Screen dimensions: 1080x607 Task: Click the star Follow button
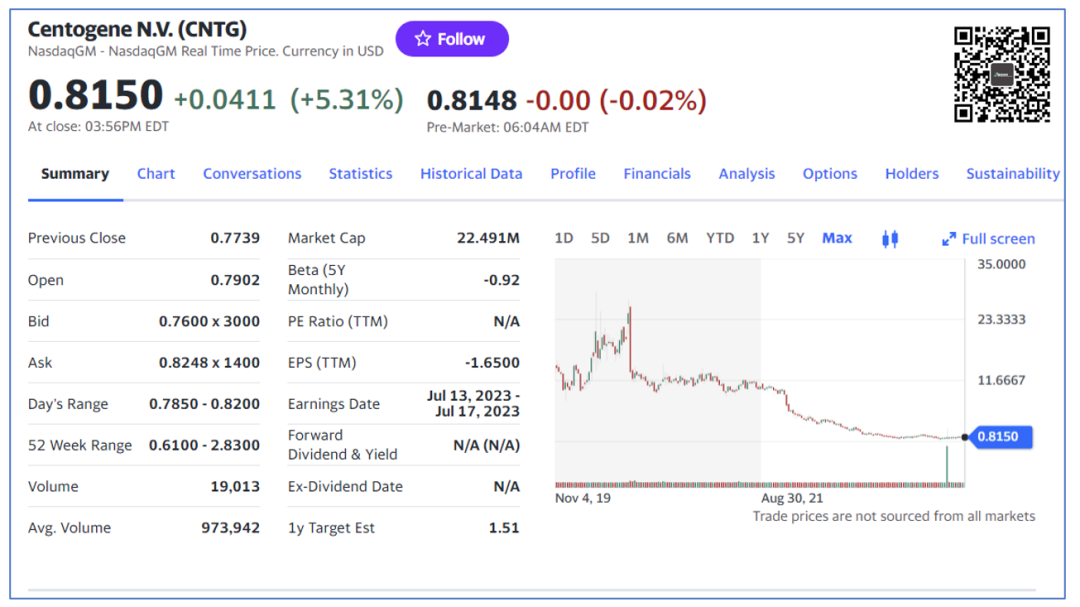452,39
